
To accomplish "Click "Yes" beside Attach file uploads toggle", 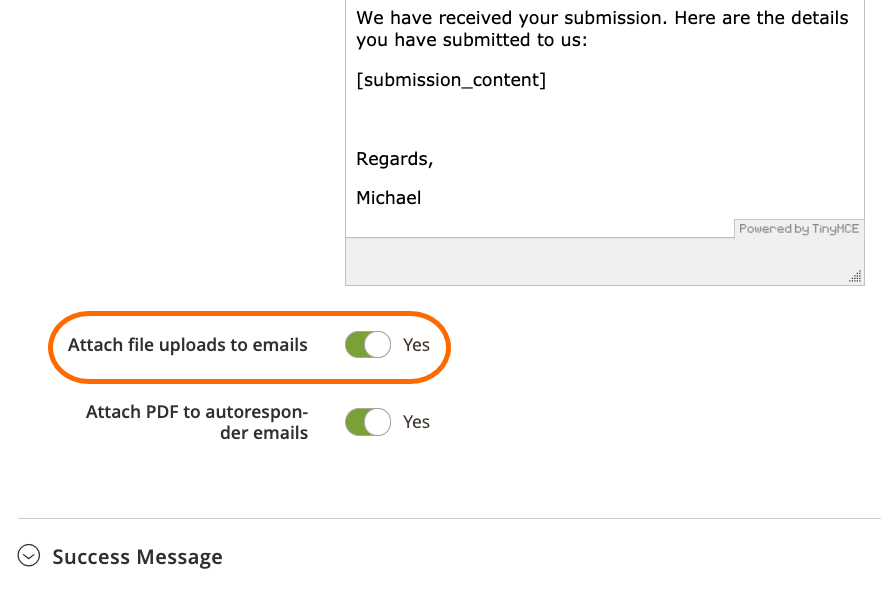I will (416, 345).
